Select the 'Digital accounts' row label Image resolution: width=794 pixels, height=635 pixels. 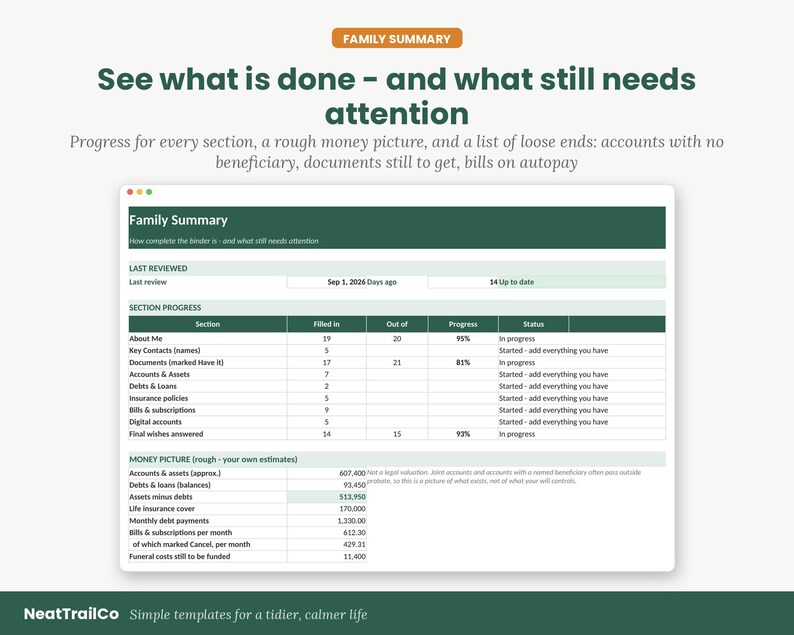(208, 422)
